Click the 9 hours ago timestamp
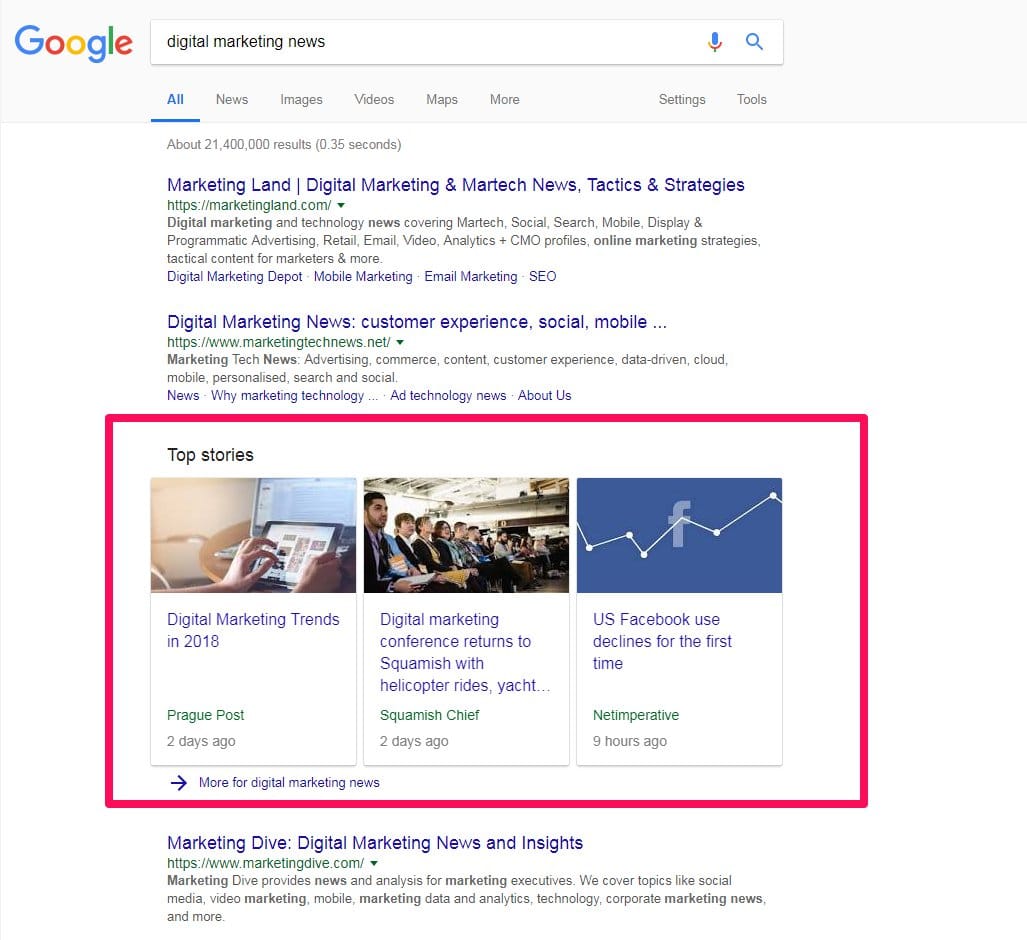Screen dimensions: 1027x940 click(629, 741)
